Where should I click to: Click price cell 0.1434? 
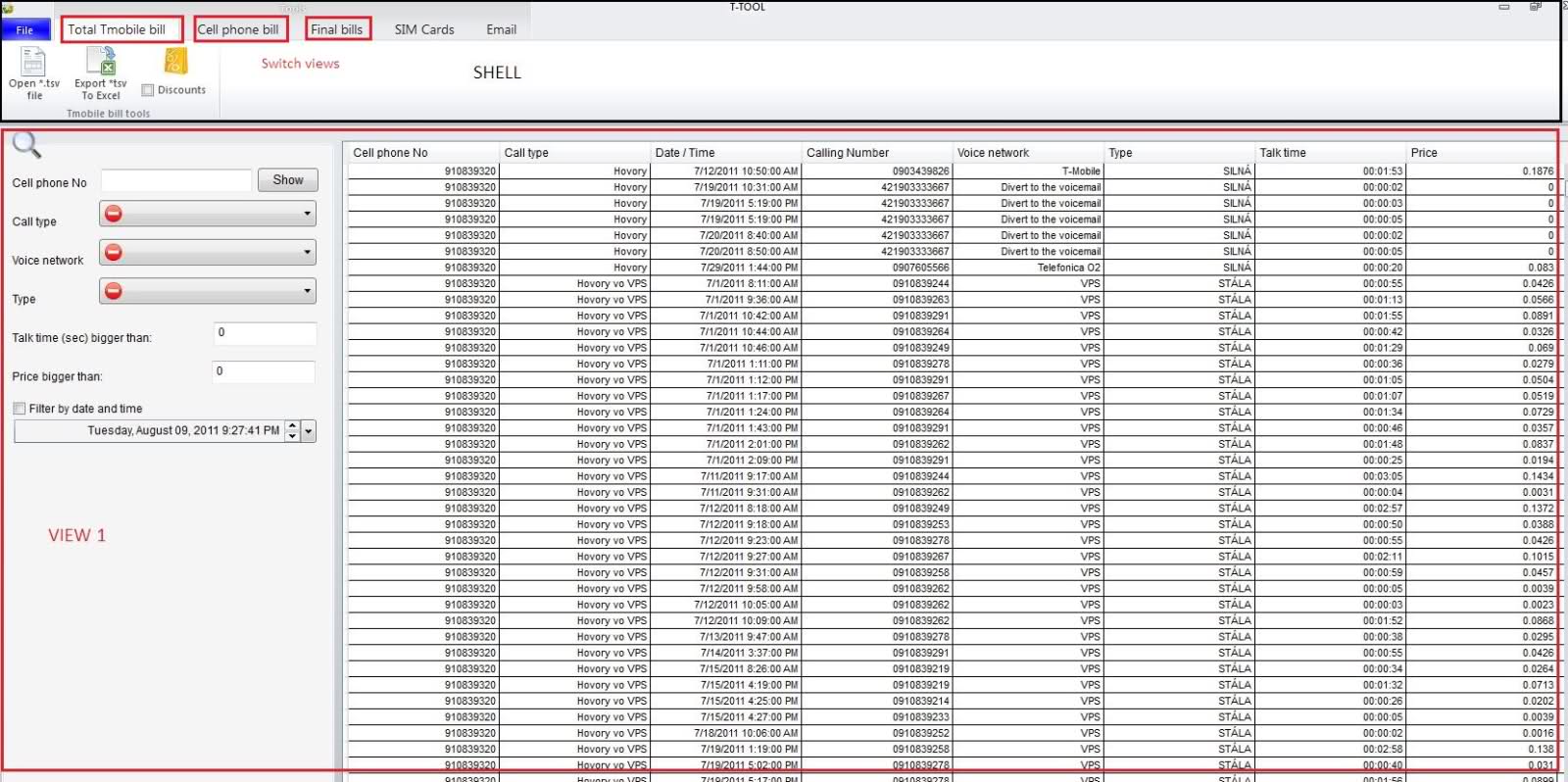(1481, 476)
